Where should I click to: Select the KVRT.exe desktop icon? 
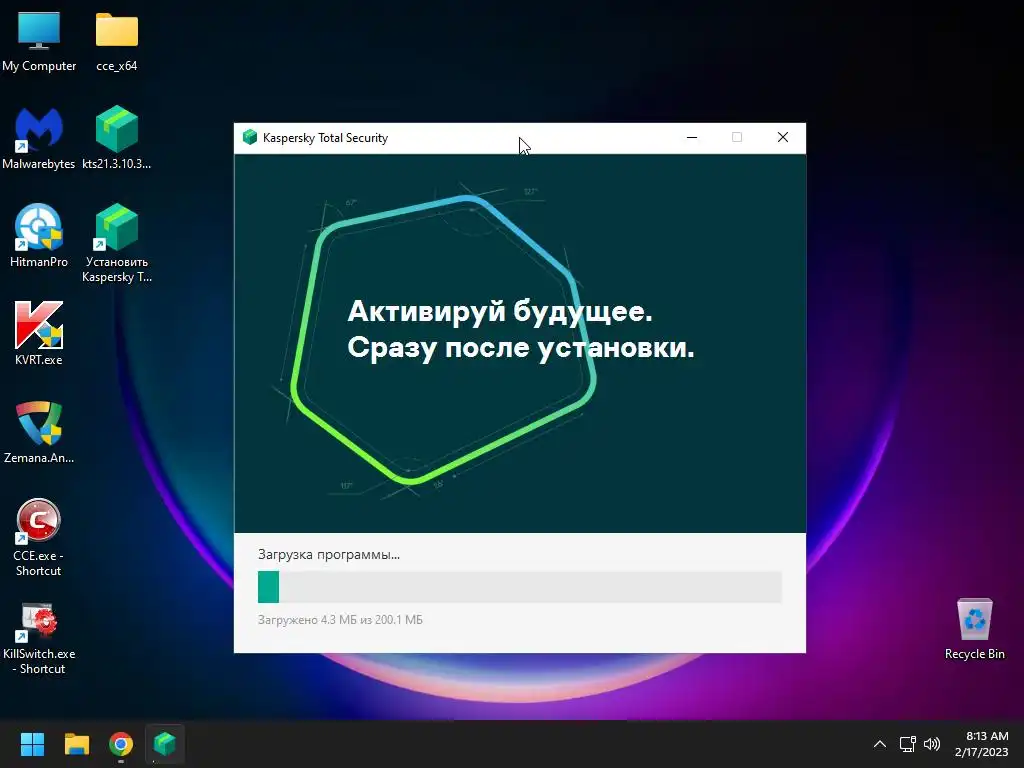[x=39, y=333]
